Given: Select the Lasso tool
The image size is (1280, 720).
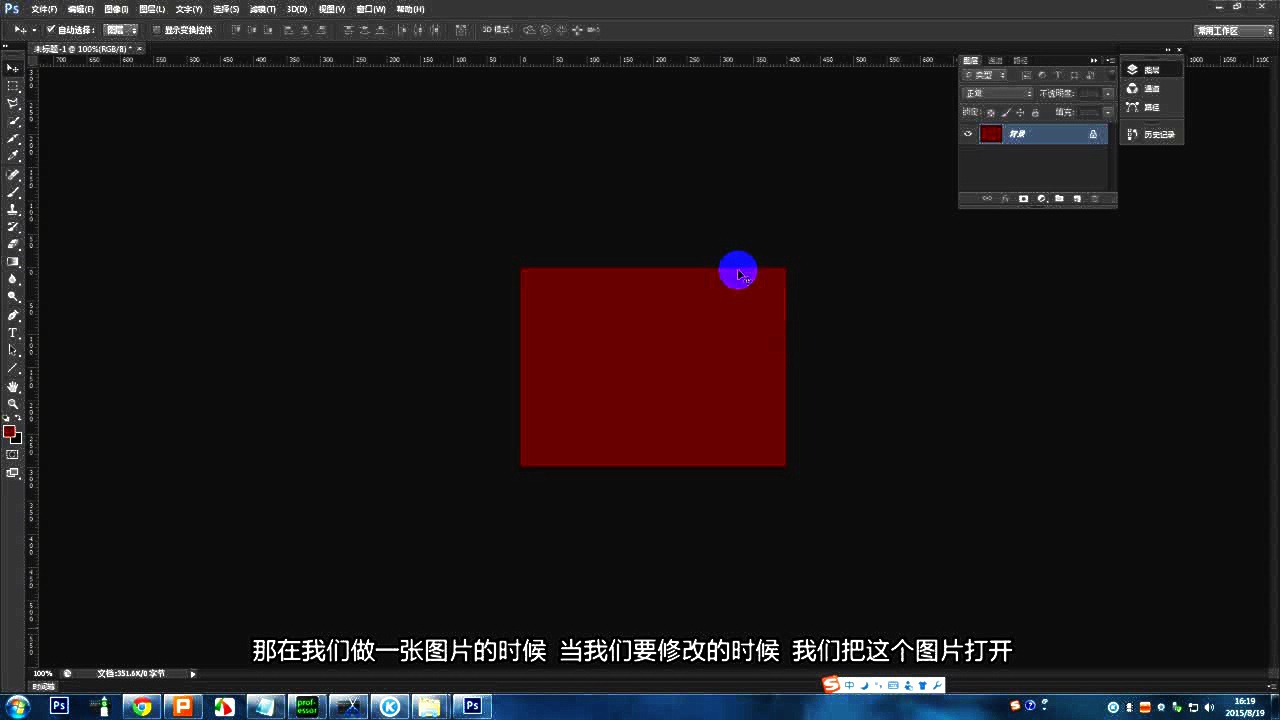Looking at the screenshot, I should (x=13, y=104).
